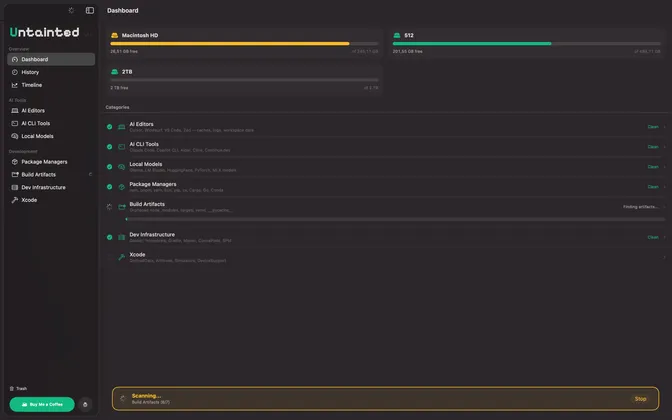Go to Timeline in the sidebar
Viewport: 672px width, 420px height.
(51, 85)
